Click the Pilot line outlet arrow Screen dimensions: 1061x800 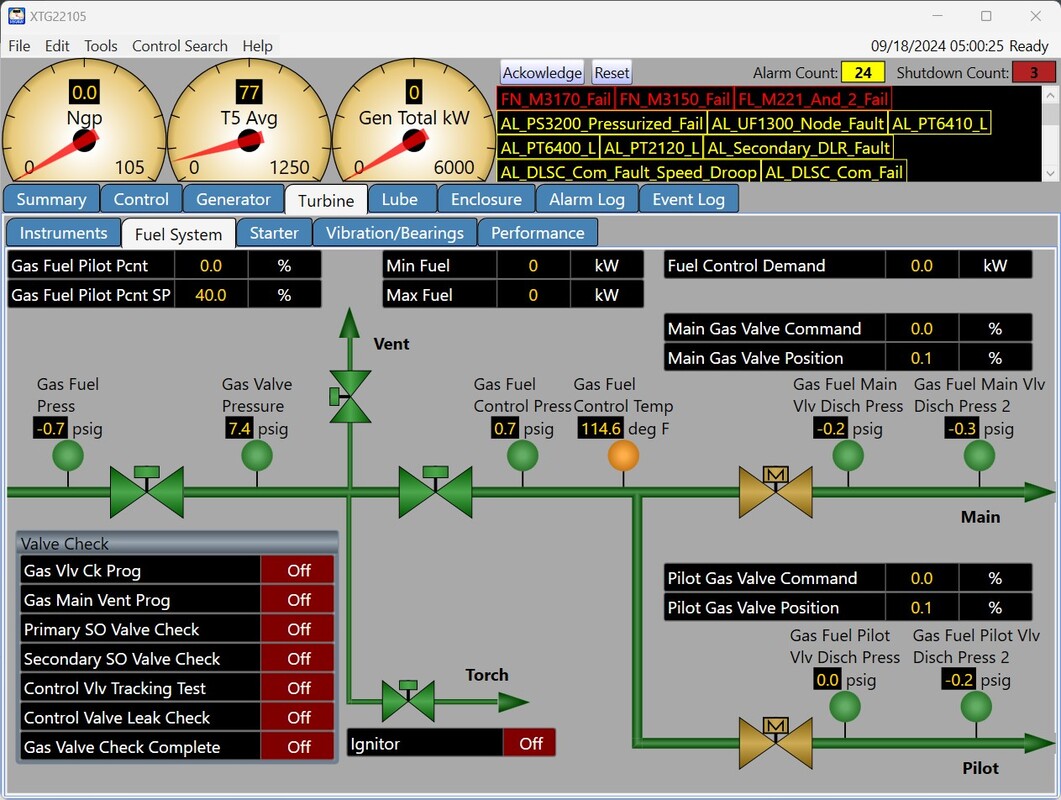pos(1040,743)
